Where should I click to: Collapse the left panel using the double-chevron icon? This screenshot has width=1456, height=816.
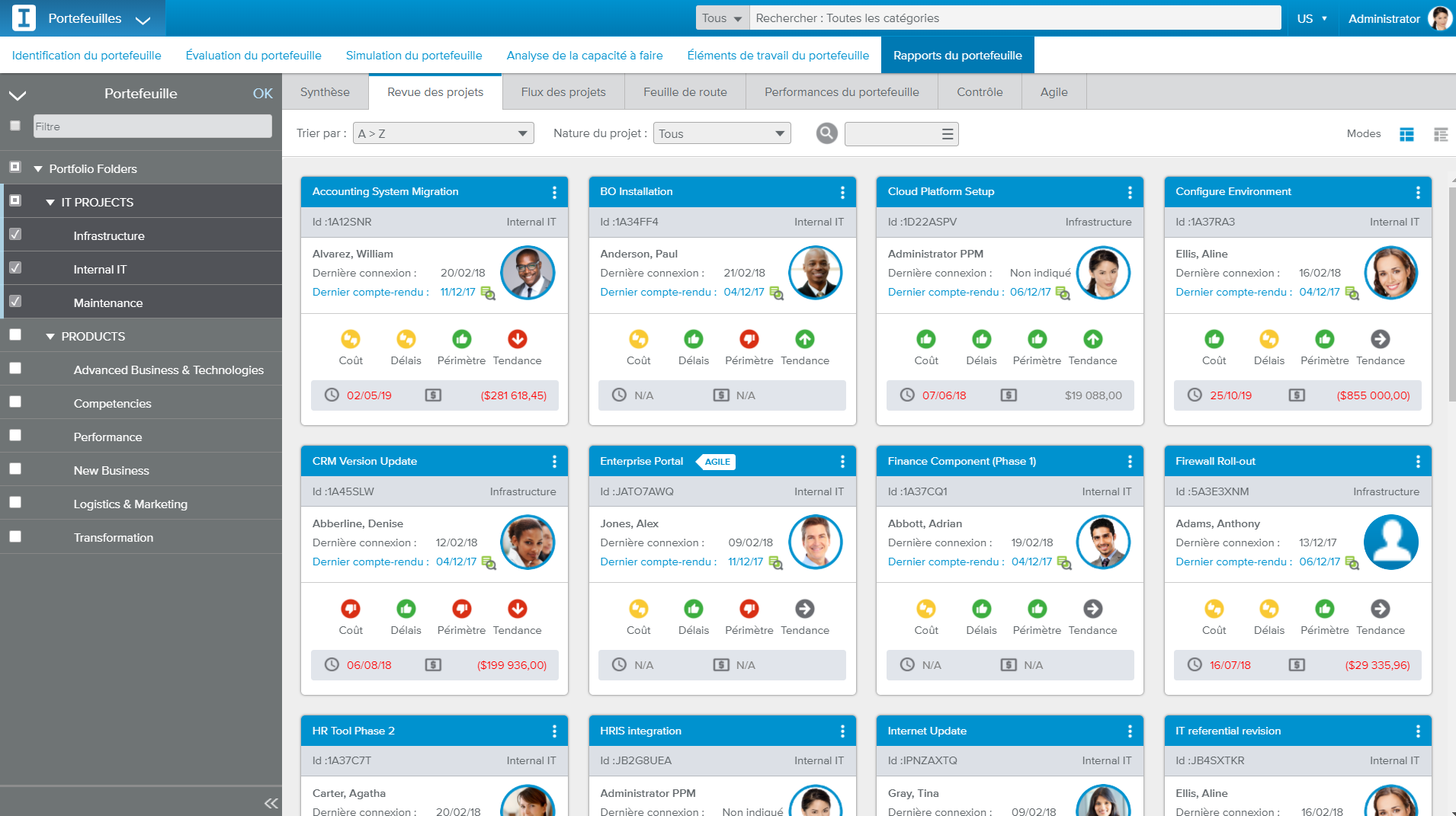271,802
